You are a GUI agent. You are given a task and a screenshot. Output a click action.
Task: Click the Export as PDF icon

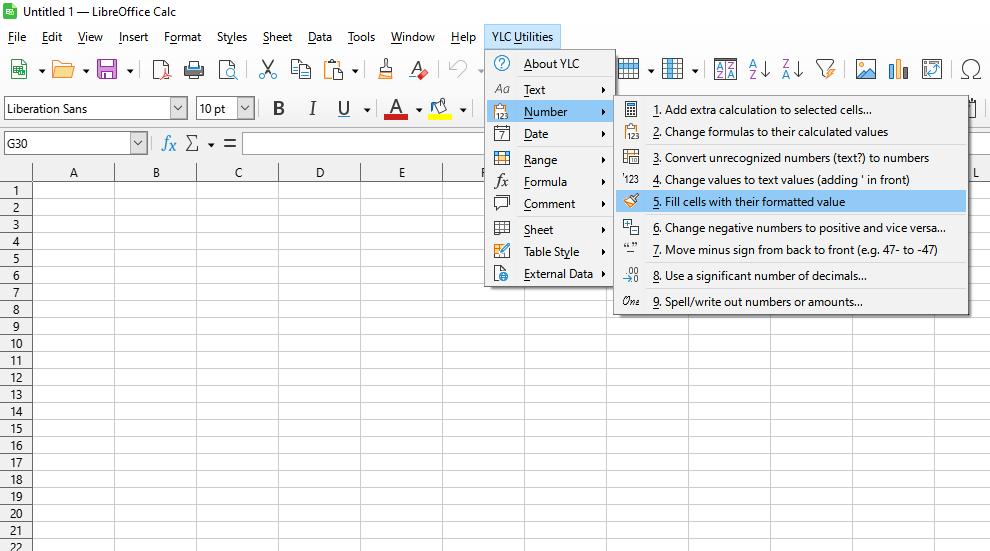pyautogui.click(x=161, y=69)
